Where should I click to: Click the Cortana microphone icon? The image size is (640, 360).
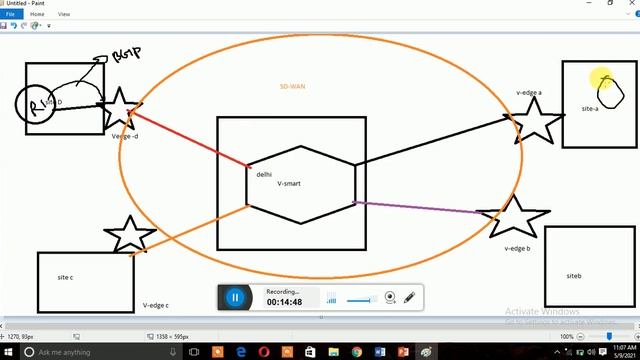[x=173, y=352]
